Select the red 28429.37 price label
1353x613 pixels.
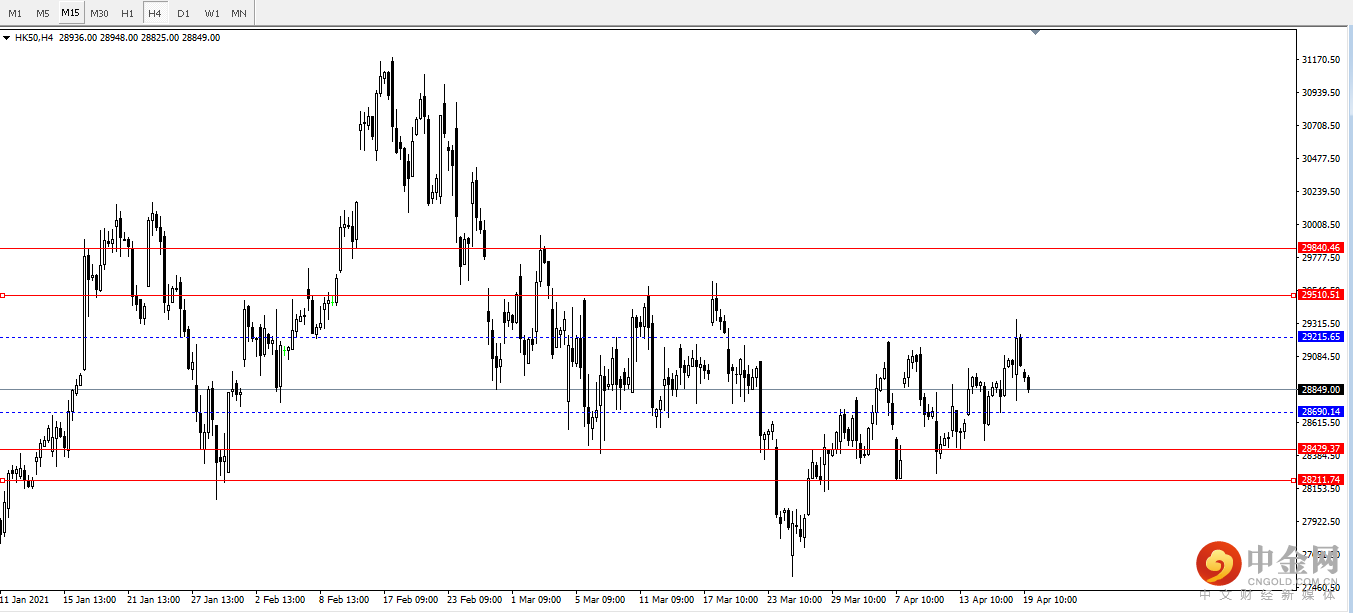[1321, 449]
